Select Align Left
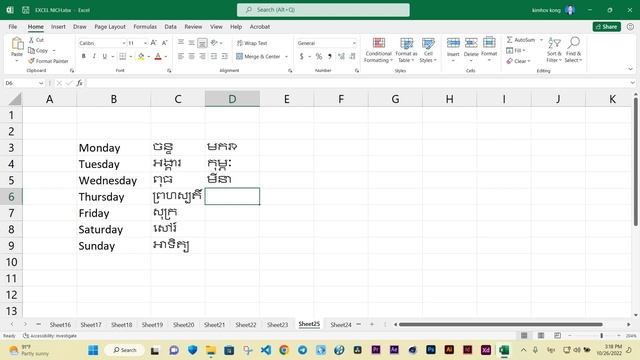640x360 pixels. coord(181,56)
